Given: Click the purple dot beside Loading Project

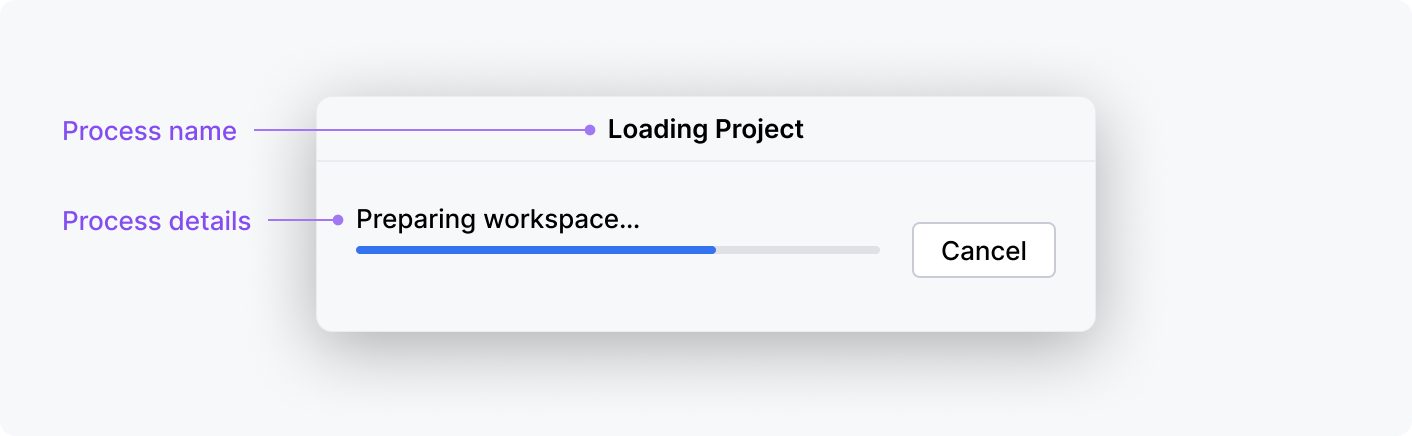Looking at the screenshot, I should tap(590, 129).
